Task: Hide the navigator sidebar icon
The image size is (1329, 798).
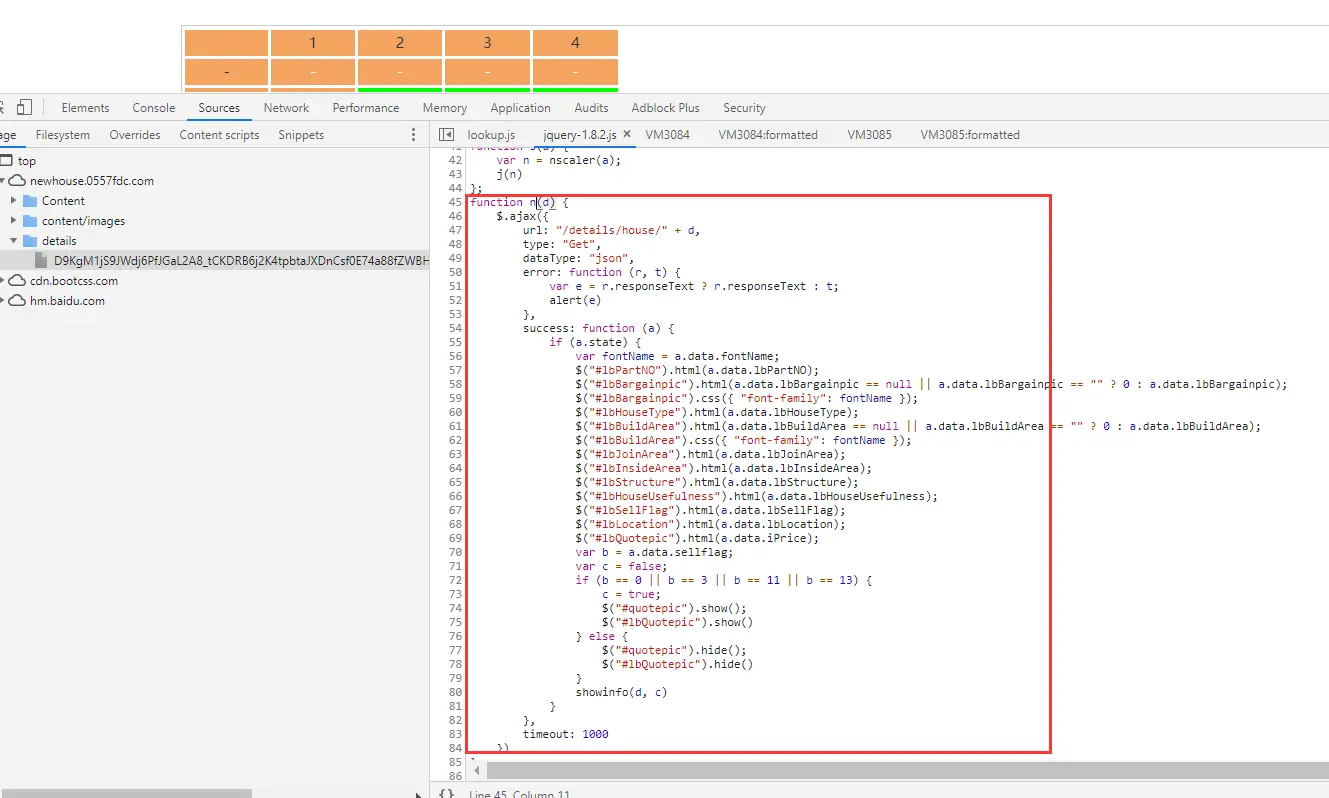Action: click(x=446, y=134)
